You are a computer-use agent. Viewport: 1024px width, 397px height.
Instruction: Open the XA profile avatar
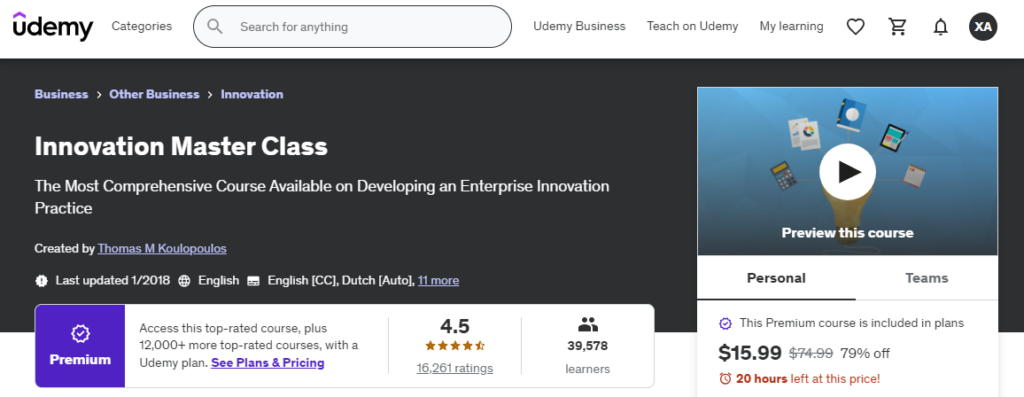[x=983, y=27]
